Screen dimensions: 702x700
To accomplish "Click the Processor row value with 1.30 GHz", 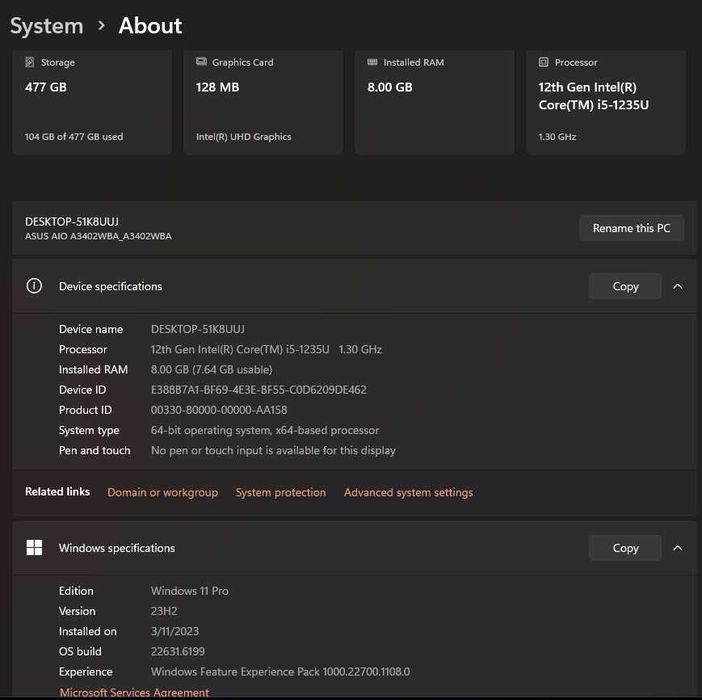I will pos(266,349).
